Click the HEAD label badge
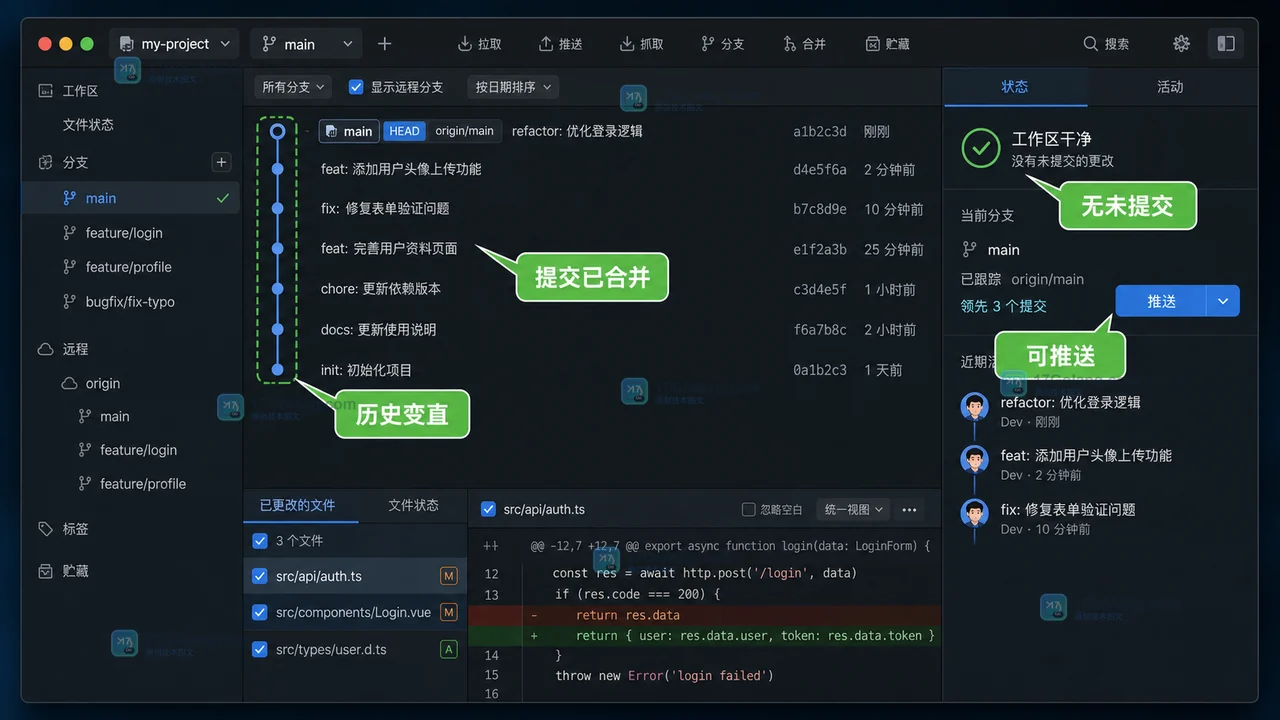 (x=404, y=131)
